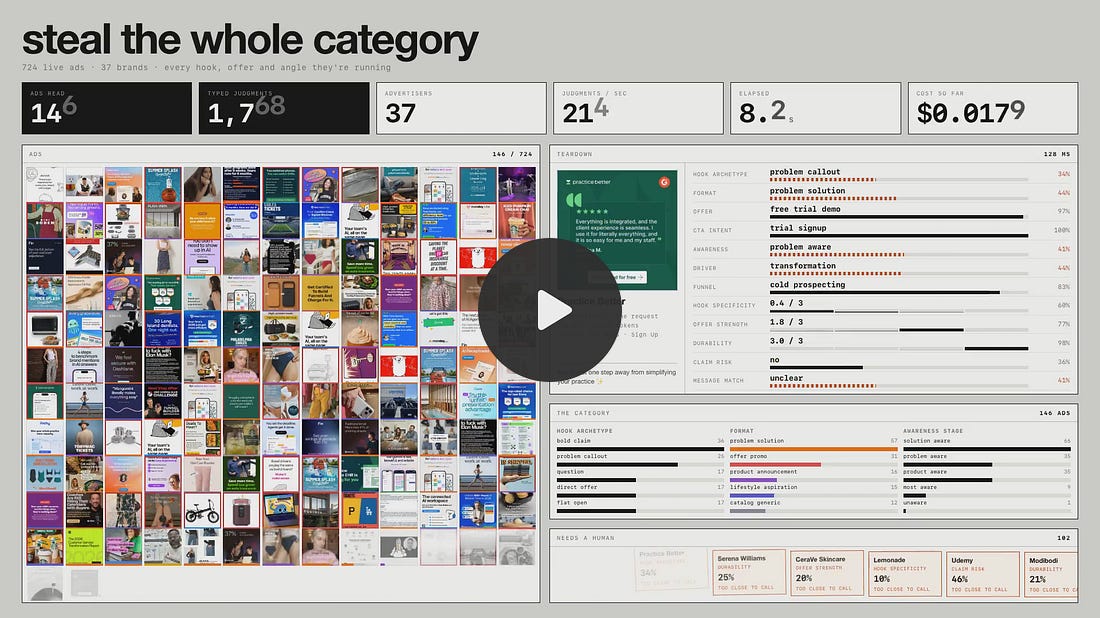Click "solution aware" under Awareness Stage
The height and width of the screenshot is (618, 1100).
[926, 441]
